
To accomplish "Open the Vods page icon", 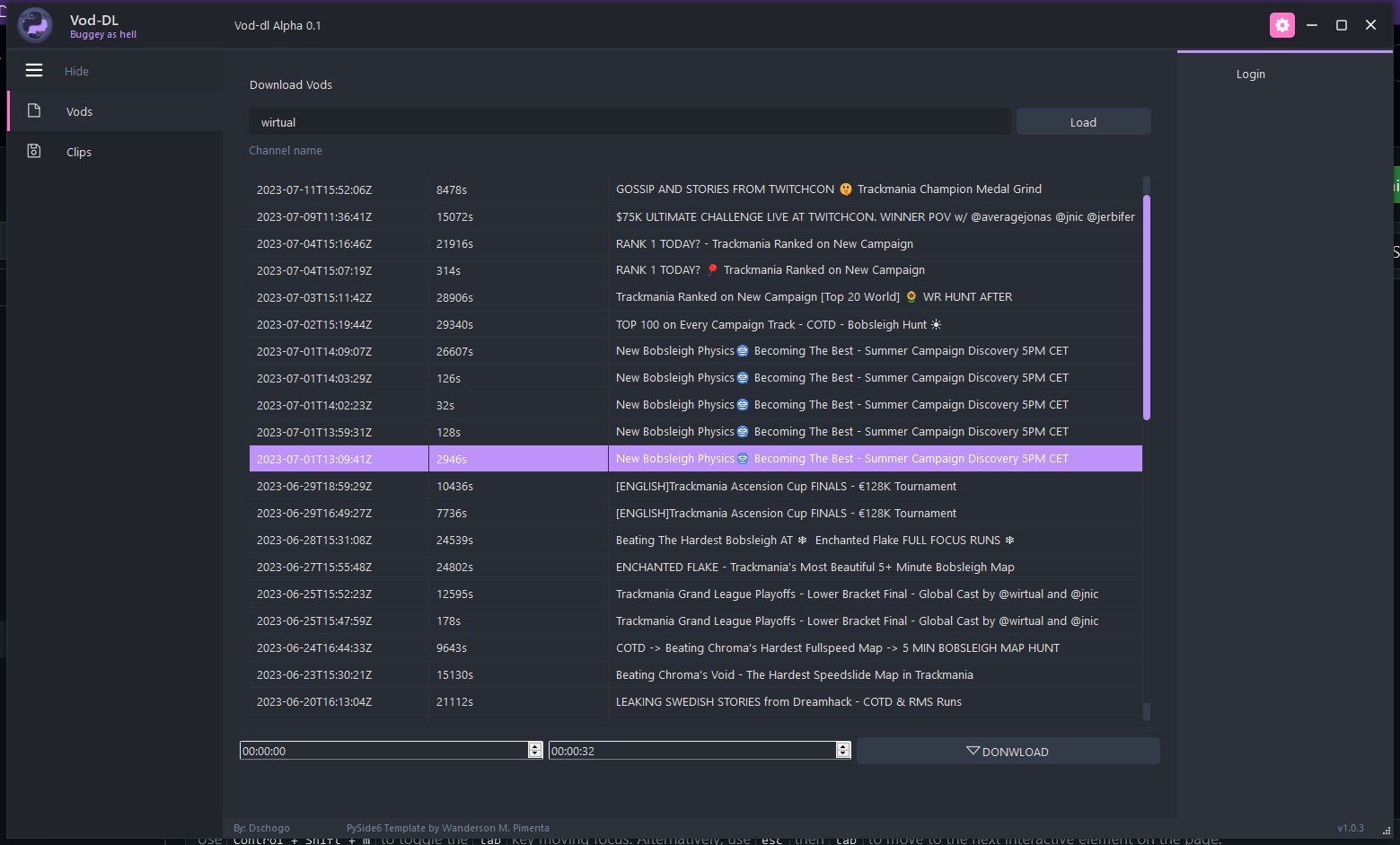I will point(34,110).
